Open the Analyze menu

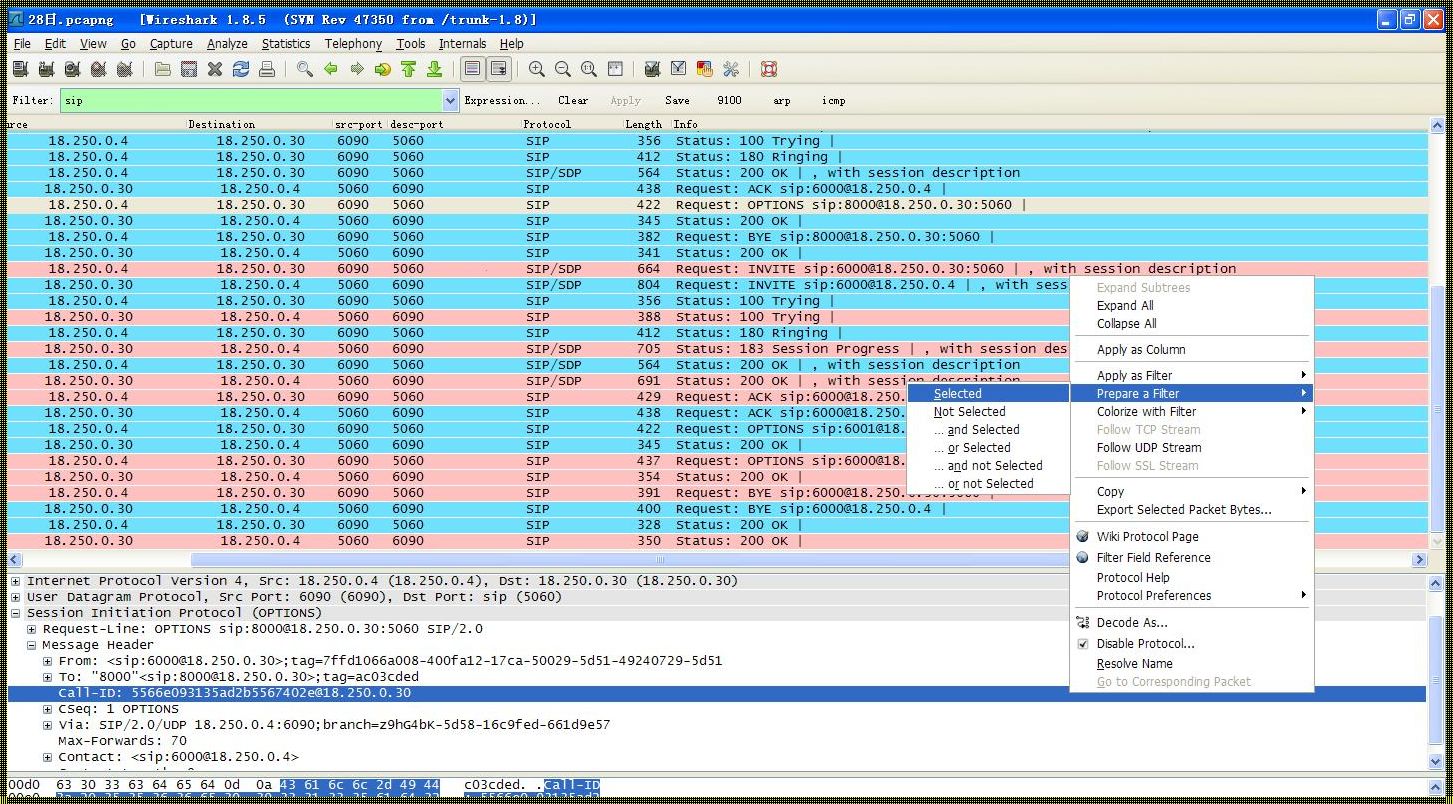(x=227, y=44)
